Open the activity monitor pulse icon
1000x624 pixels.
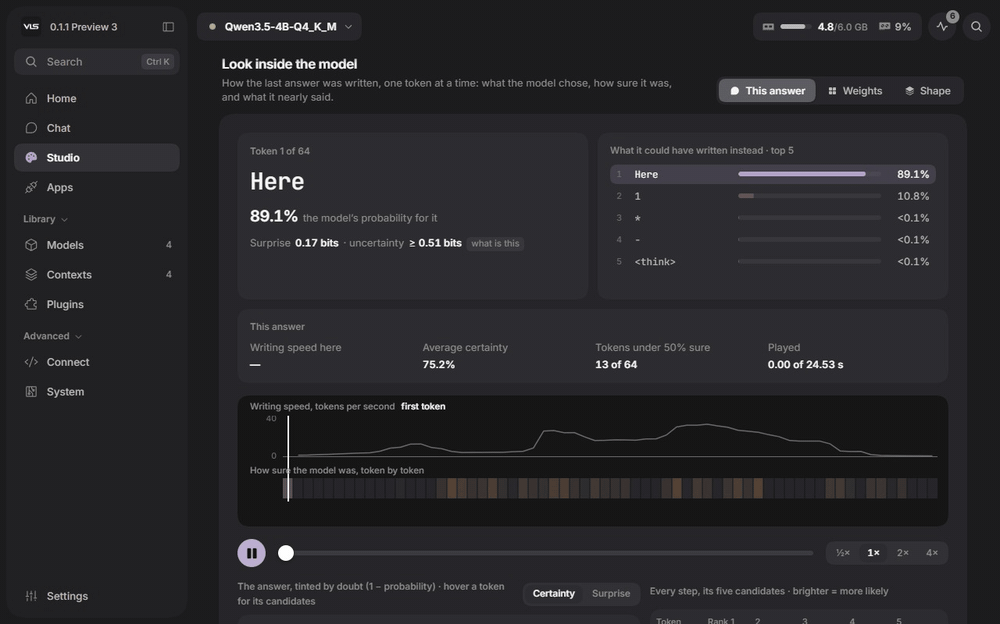click(x=942, y=27)
